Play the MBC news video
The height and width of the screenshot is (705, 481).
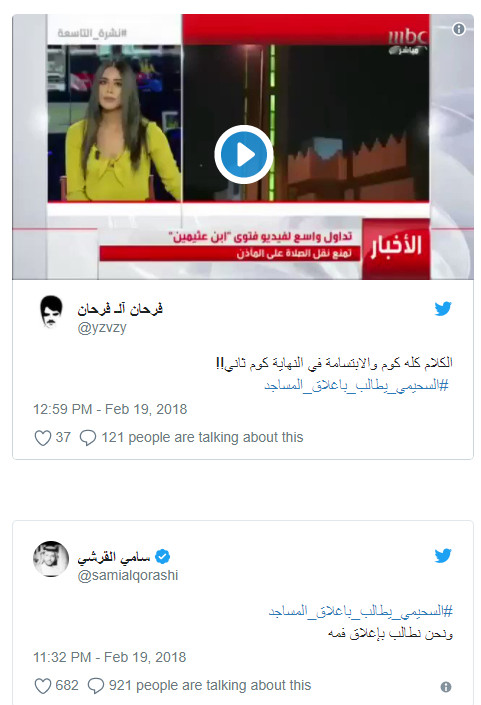[x=243, y=155]
